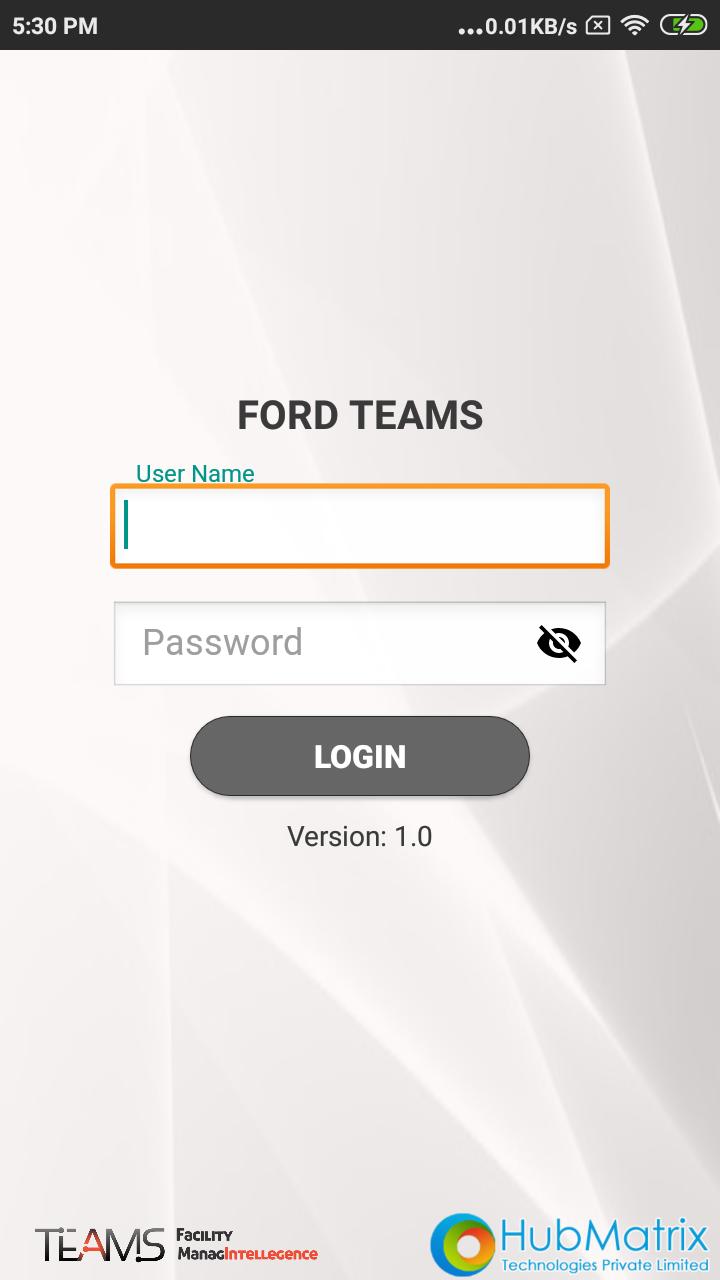Tap the LOGIN button

(360, 756)
